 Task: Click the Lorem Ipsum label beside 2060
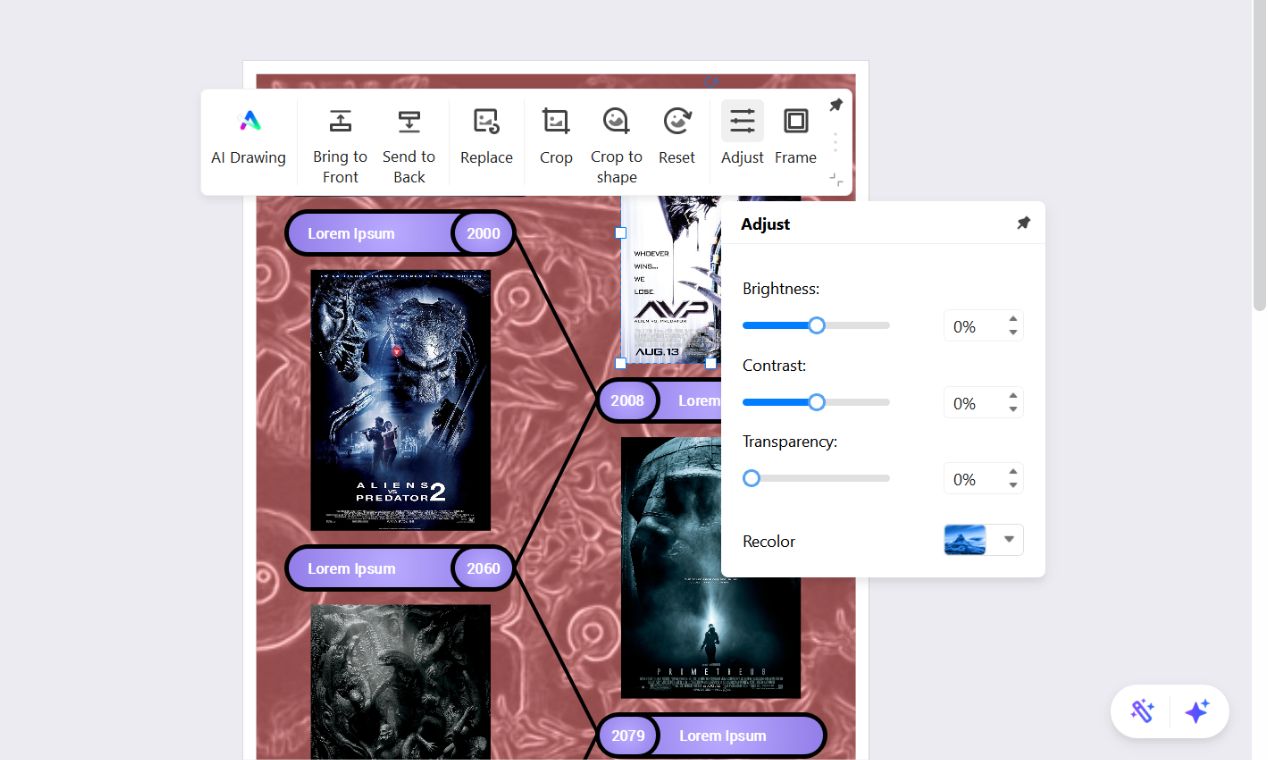click(351, 569)
